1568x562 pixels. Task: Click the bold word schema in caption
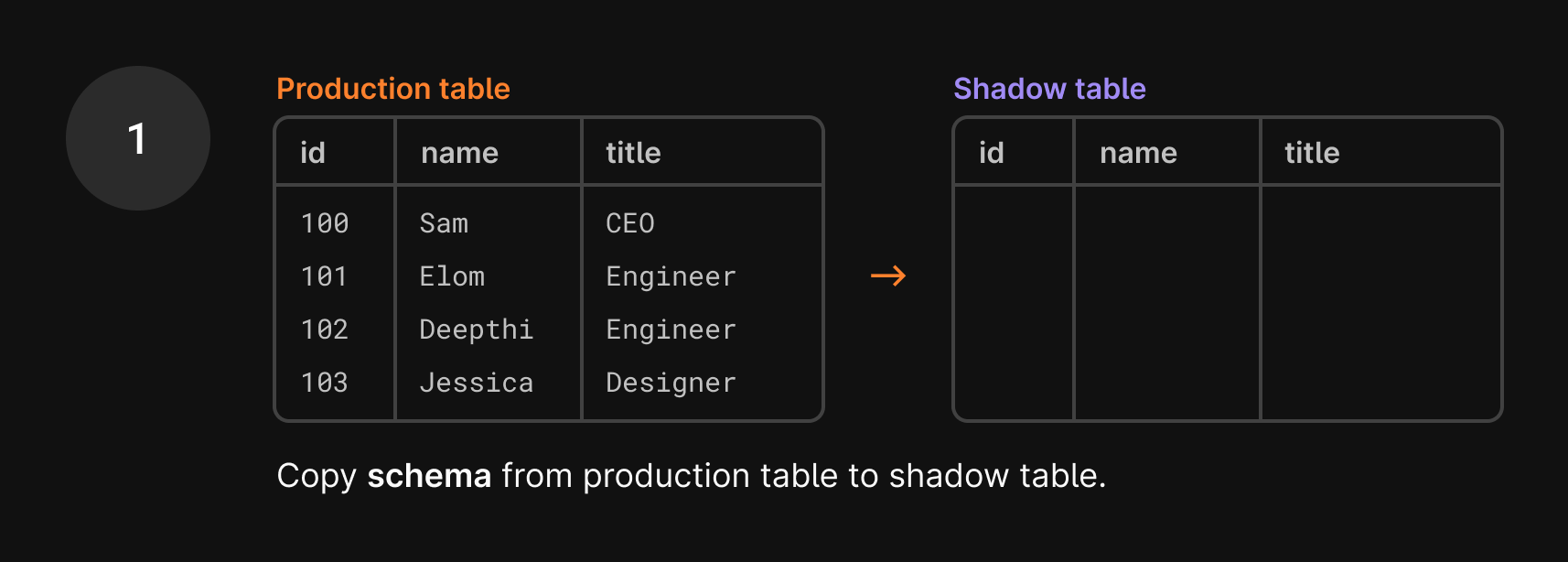point(429,476)
